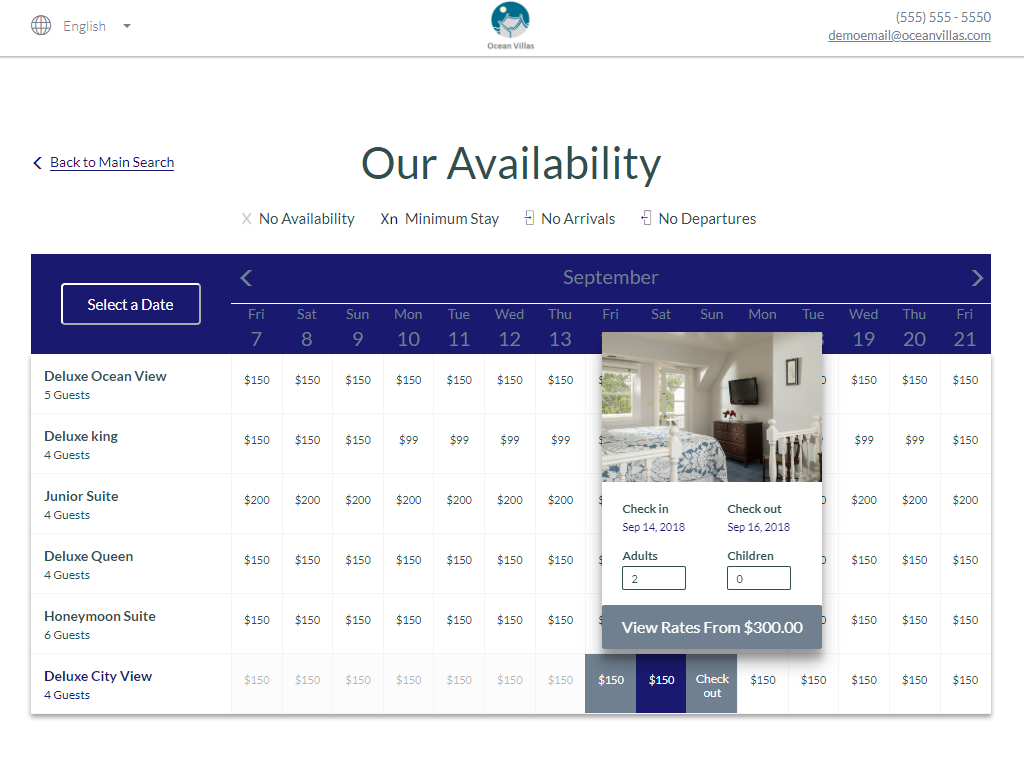Open the Honeymoon Suite room row
Image resolution: width=1024 pixels, height=768 pixels.
[x=131, y=624]
